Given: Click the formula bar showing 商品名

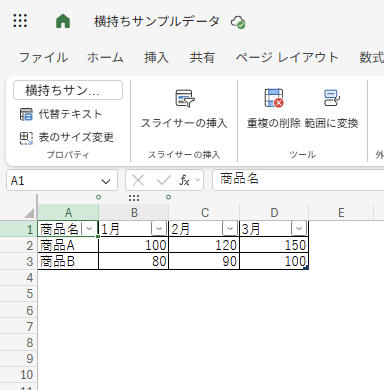Looking at the screenshot, I should pyautogui.click(x=298, y=180).
